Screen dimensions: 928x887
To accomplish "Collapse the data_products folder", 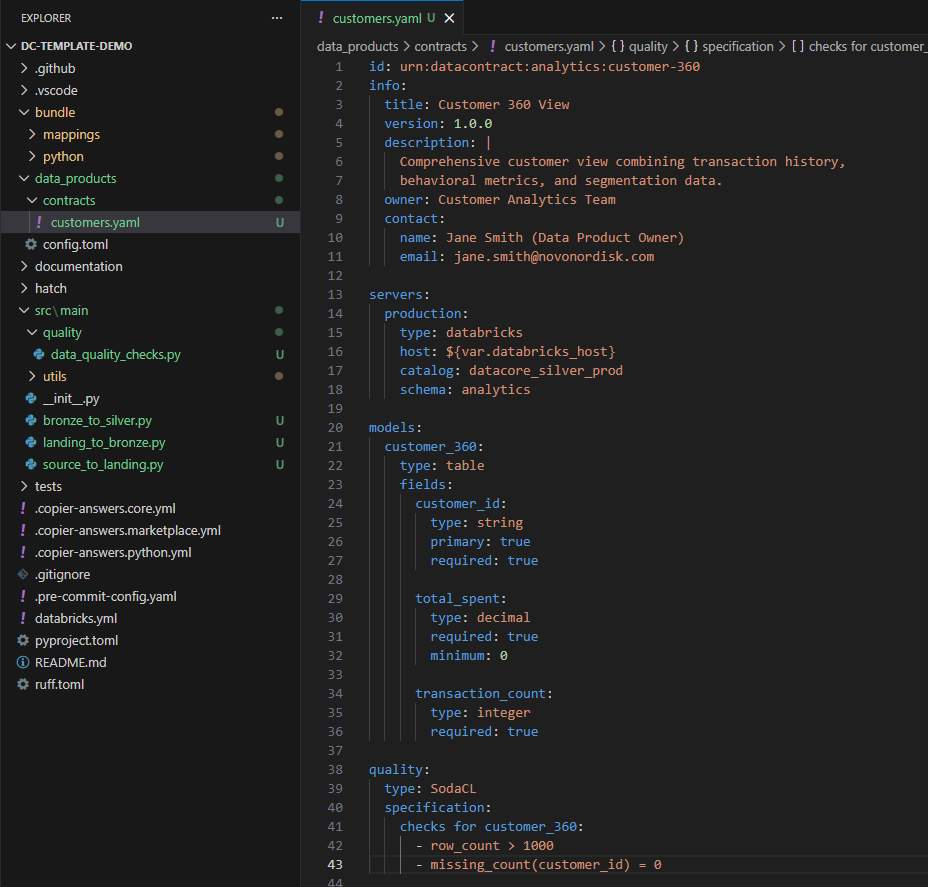I will (24, 178).
